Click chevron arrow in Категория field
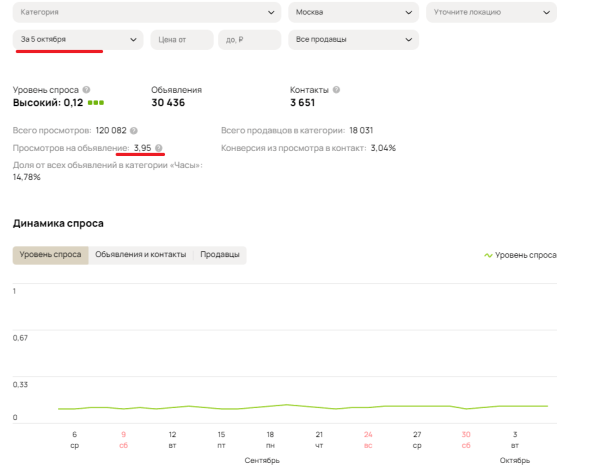 [271, 13]
